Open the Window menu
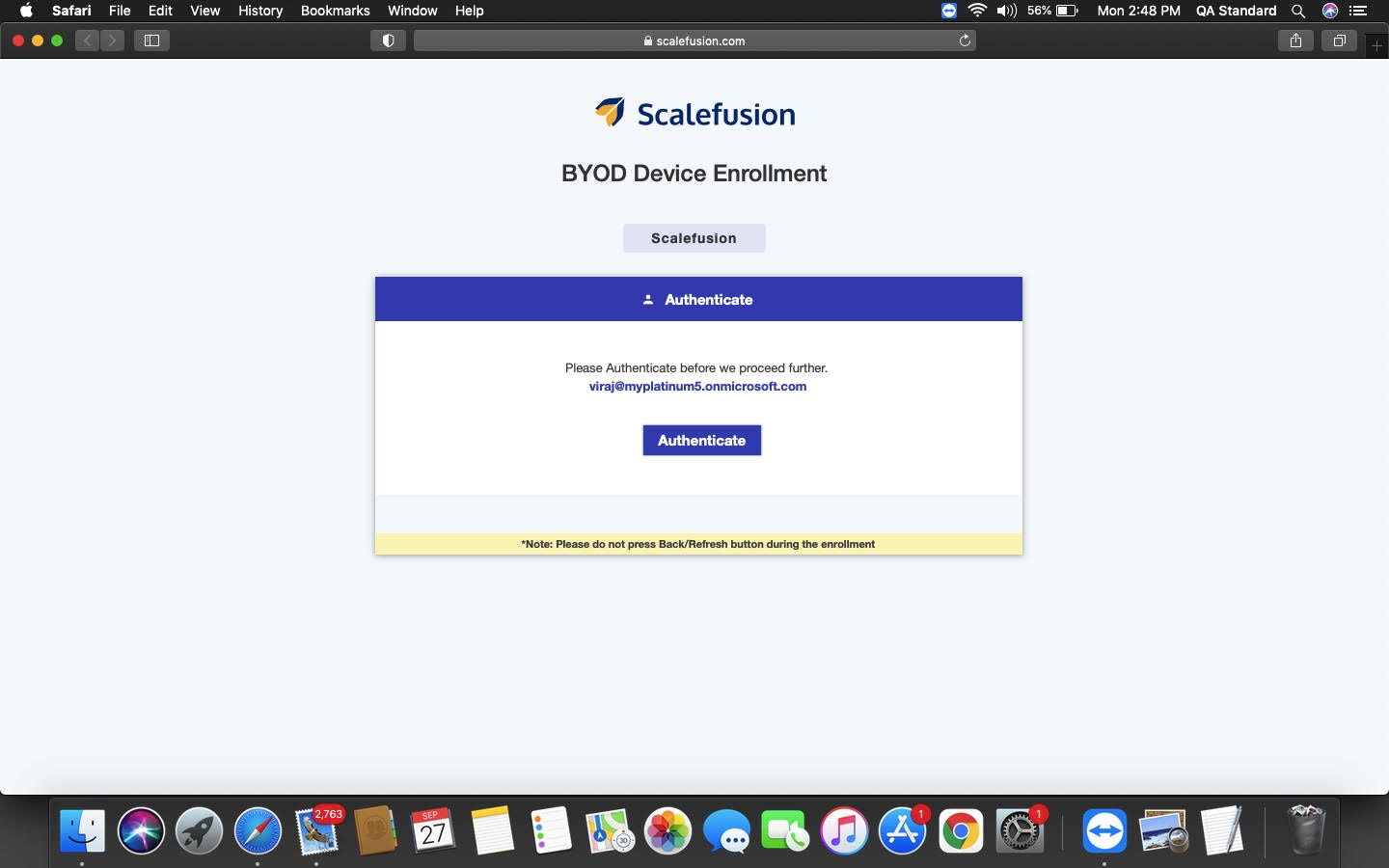This screenshot has height=868, width=1389. (412, 11)
